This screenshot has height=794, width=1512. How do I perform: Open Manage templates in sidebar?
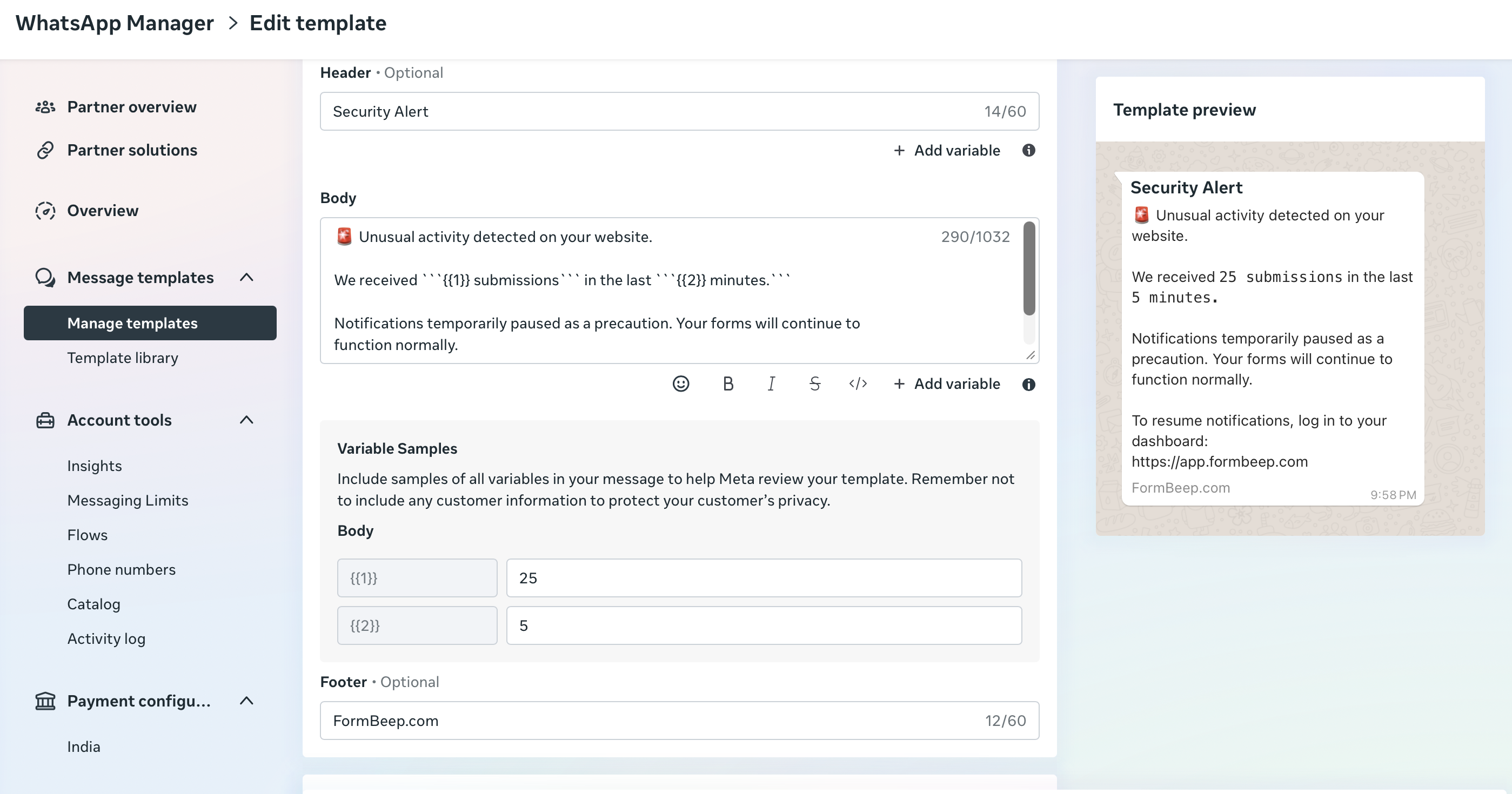pyautogui.click(x=132, y=323)
